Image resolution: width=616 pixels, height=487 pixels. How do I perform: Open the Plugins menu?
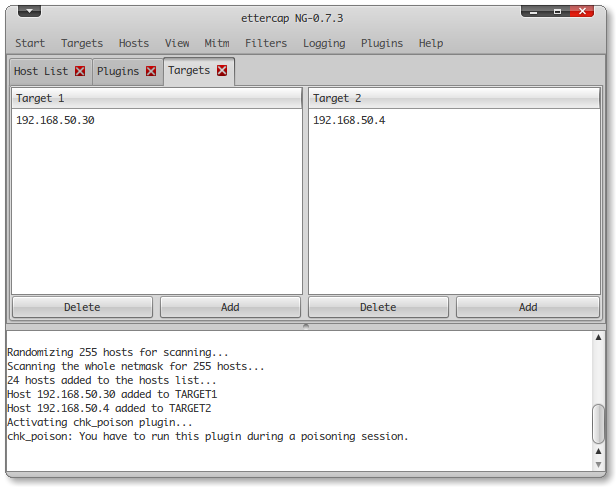tap(382, 43)
